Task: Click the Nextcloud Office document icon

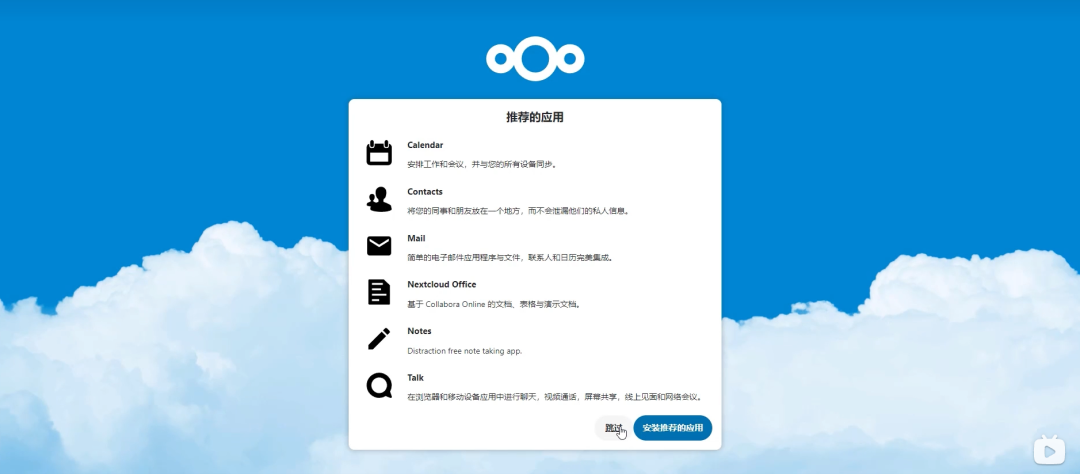Action: point(379,292)
